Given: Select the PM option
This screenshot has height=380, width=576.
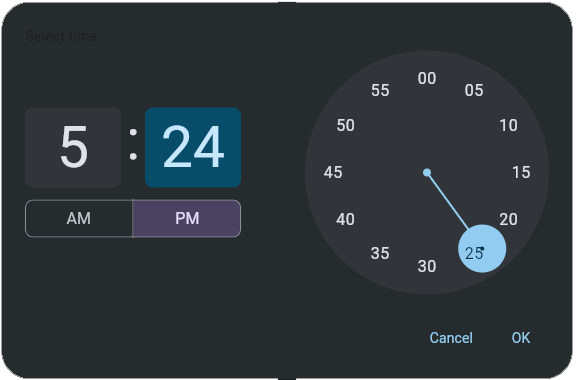Looking at the screenshot, I should [187, 219].
